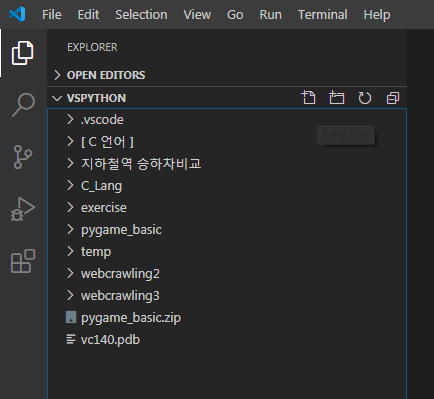
Task: Create a new folder in VSPYTHON
Action: (336, 98)
